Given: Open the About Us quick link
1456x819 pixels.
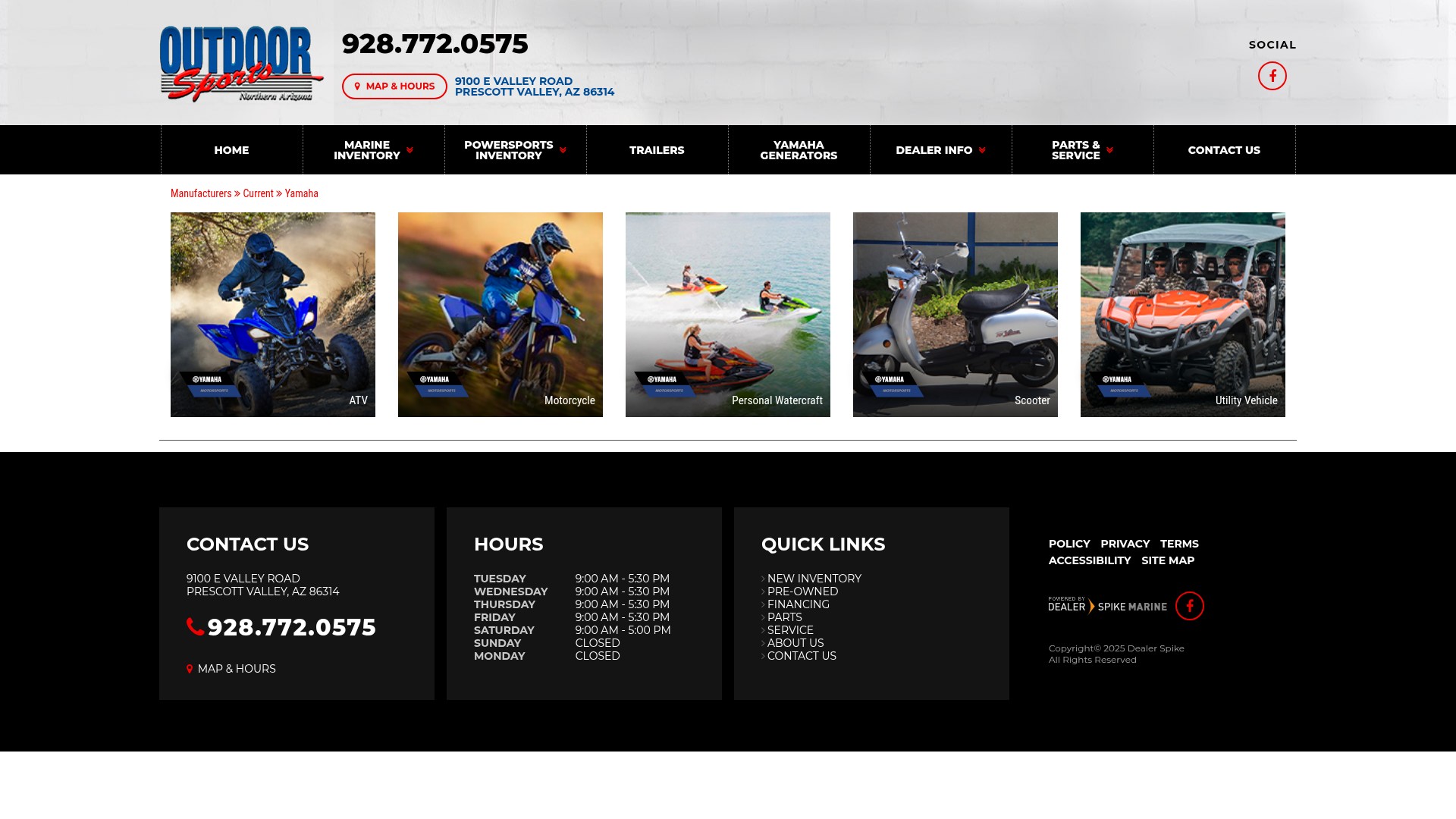Looking at the screenshot, I should (x=795, y=643).
